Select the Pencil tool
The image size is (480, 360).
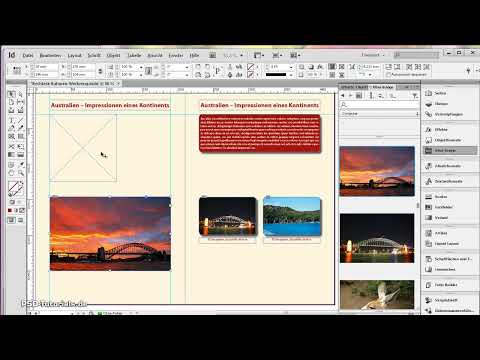[20, 128]
